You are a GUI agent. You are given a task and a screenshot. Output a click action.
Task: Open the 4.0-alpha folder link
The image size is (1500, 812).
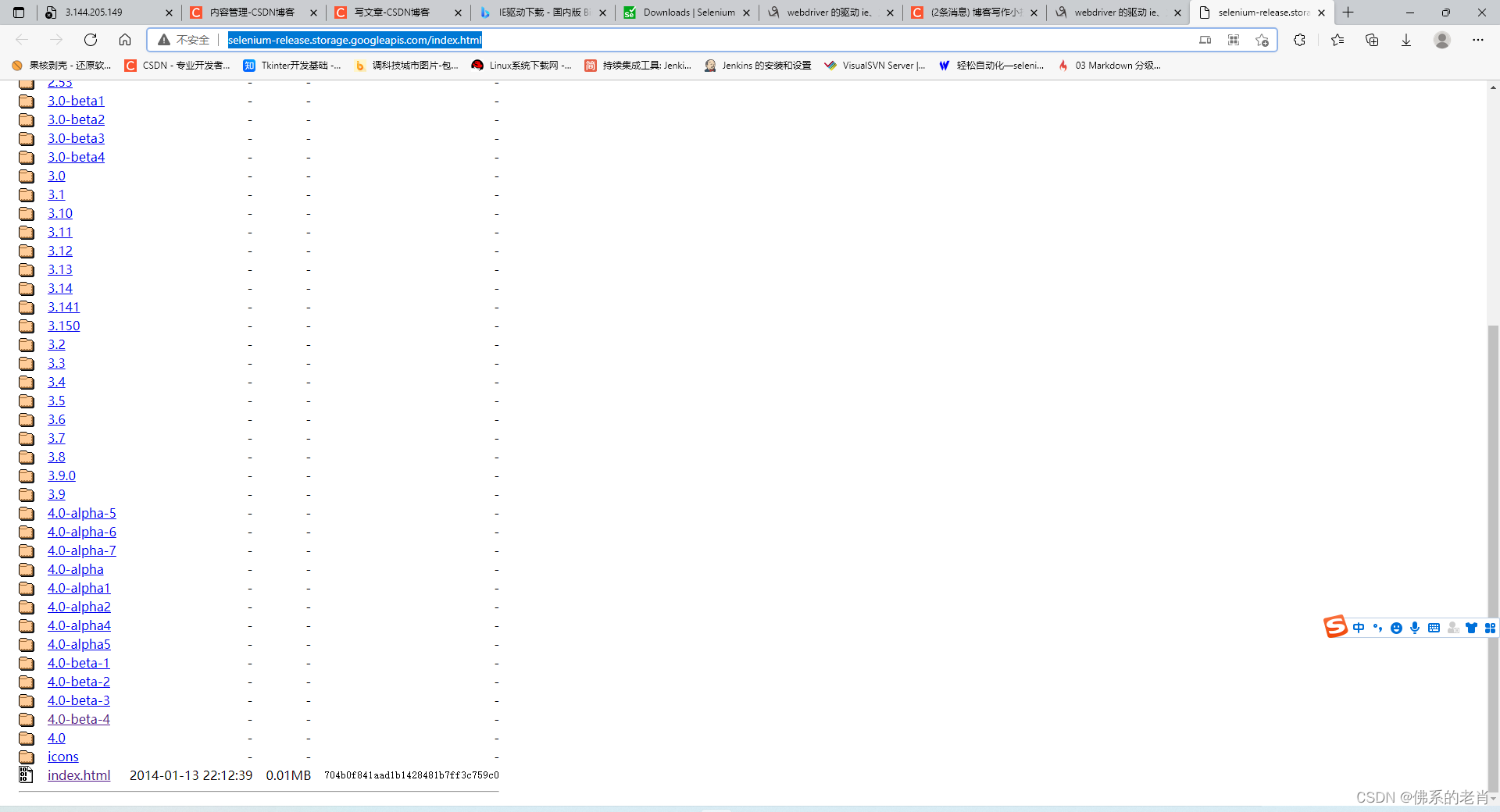point(76,569)
